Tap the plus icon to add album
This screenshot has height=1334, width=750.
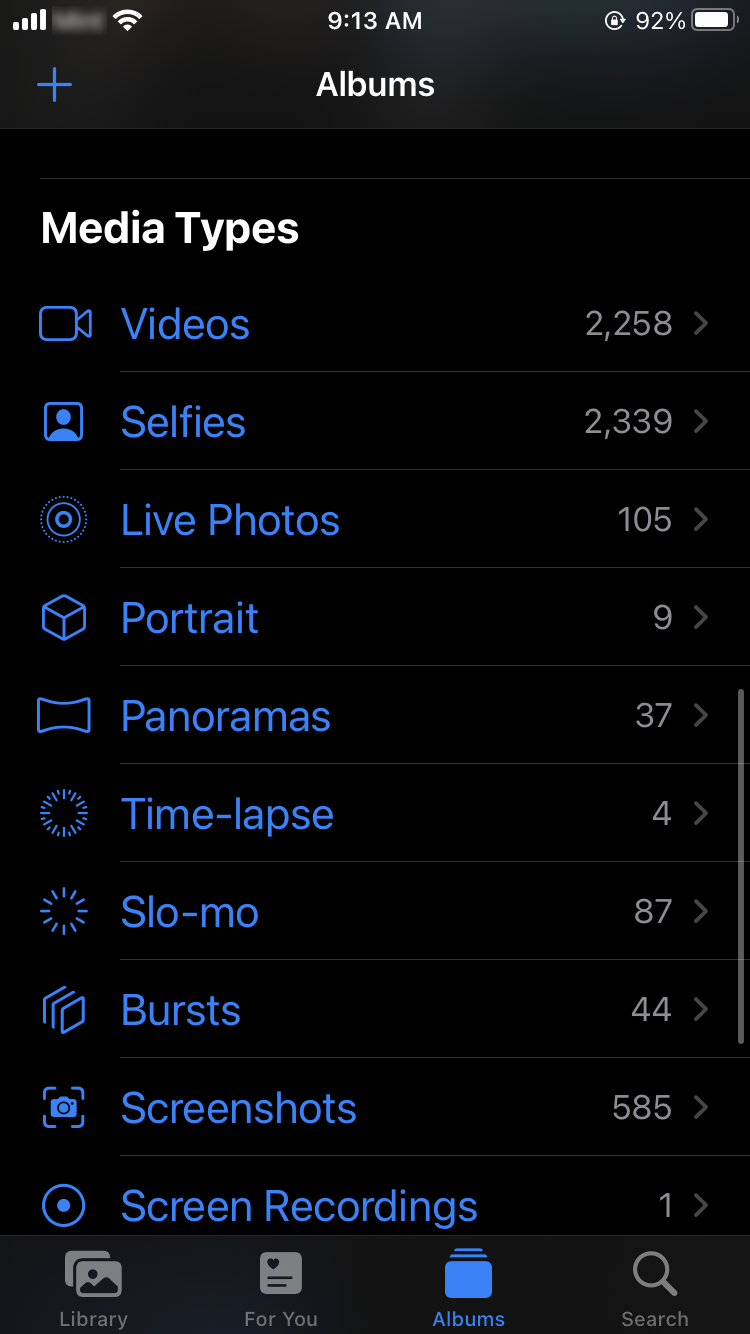(x=54, y=85)
